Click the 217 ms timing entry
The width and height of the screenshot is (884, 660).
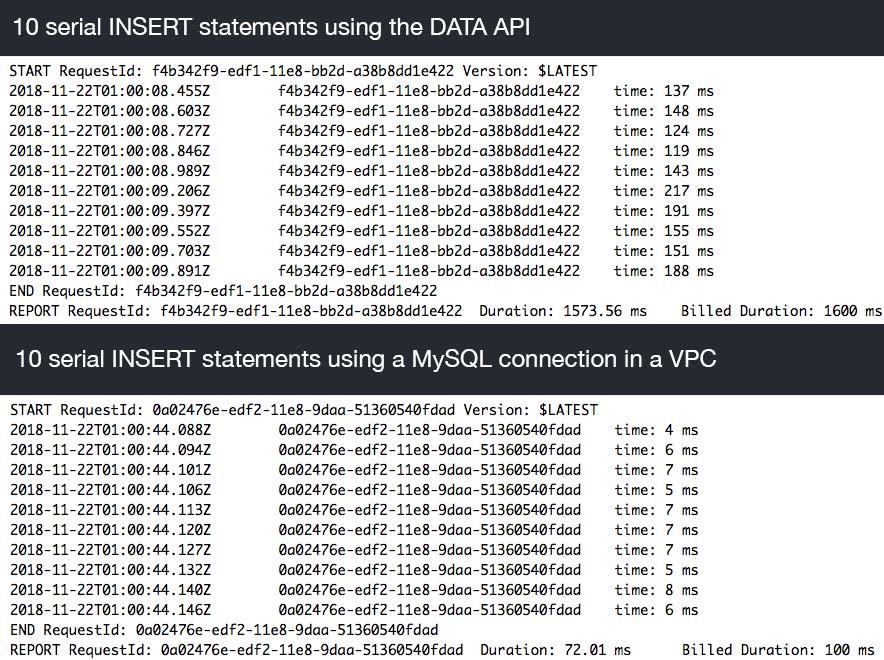(x=664, y=191)
